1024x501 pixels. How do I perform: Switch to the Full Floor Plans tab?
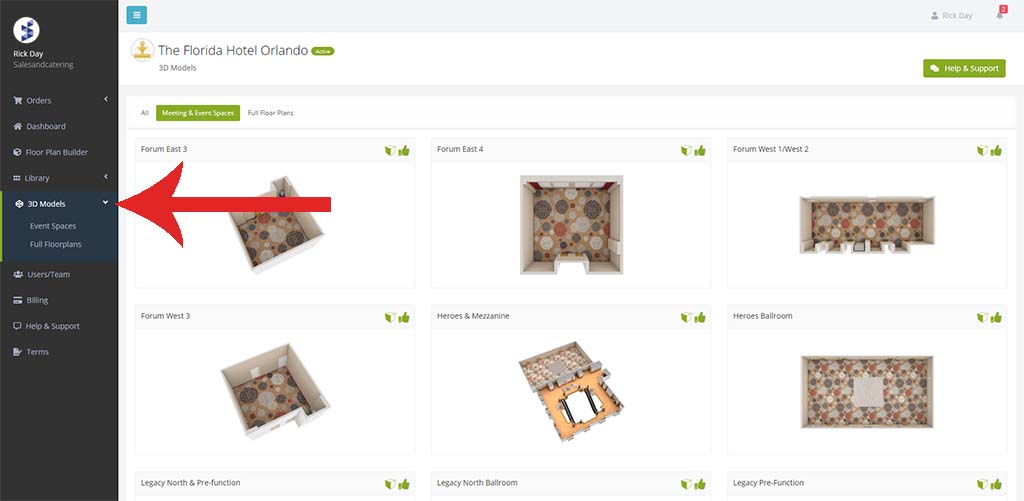[270, 113]
